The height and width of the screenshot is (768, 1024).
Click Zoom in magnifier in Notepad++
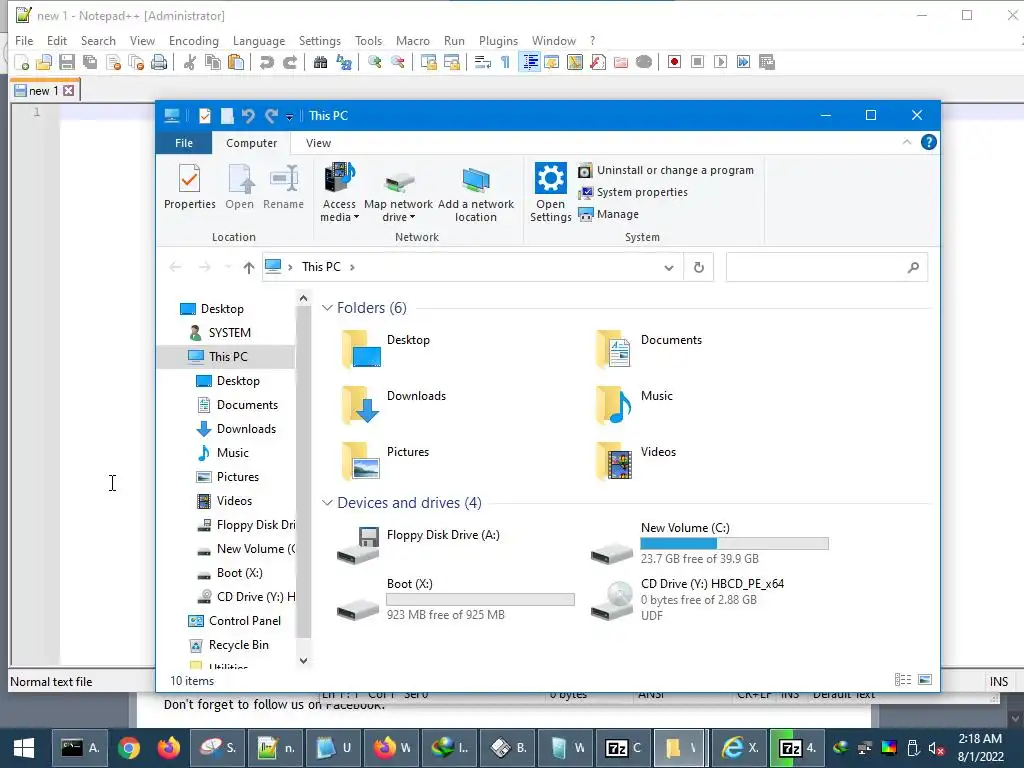click(374, 62)
